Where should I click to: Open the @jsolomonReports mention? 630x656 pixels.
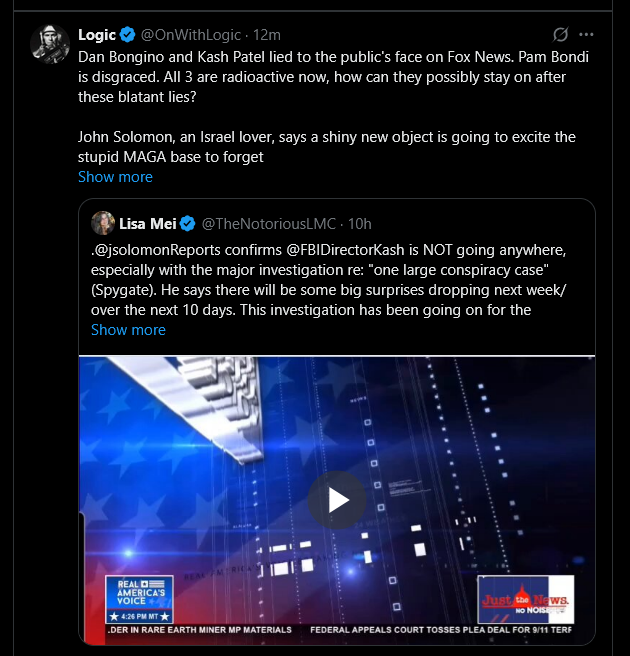(x=157, y=250)
